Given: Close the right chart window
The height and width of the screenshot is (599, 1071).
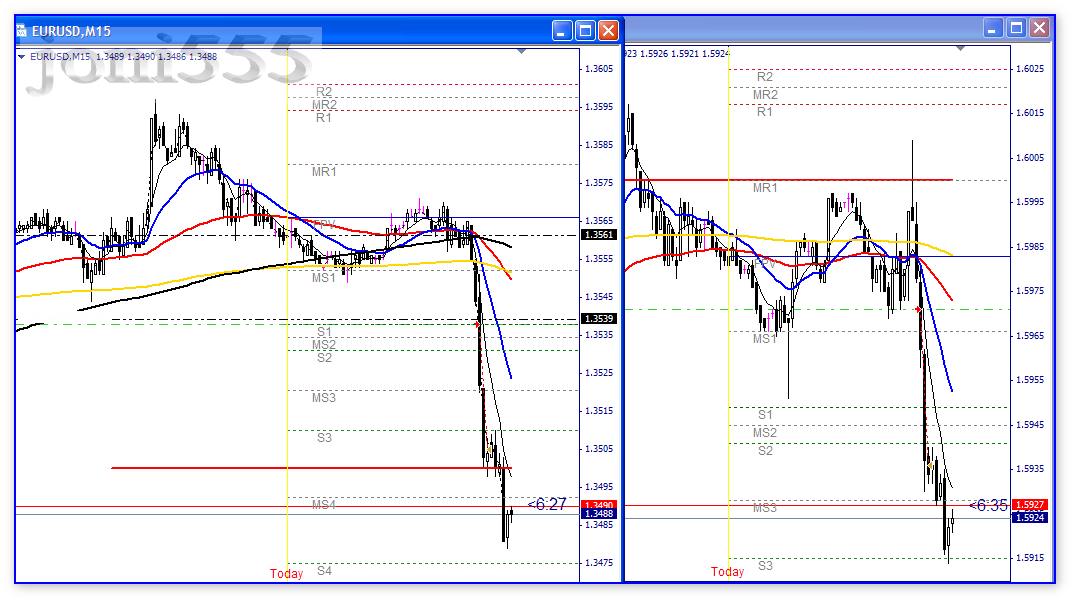Looking at the screenshot, I should (x=1040, y=28).
